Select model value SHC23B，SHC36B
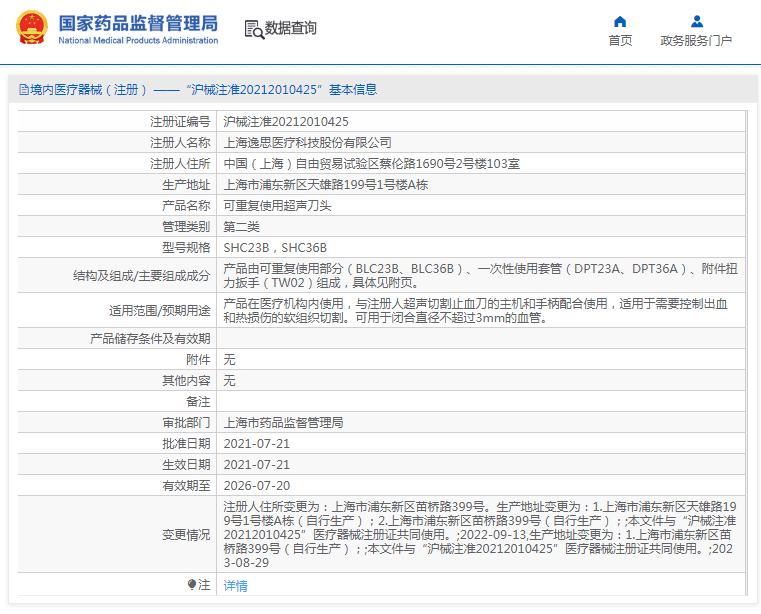 tap(275, 248)
